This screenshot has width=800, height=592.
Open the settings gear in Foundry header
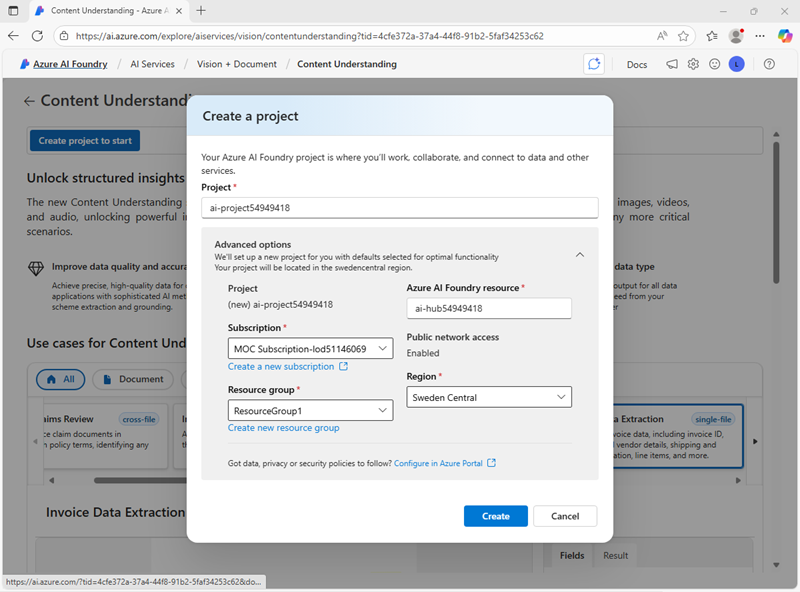[693, 64]
